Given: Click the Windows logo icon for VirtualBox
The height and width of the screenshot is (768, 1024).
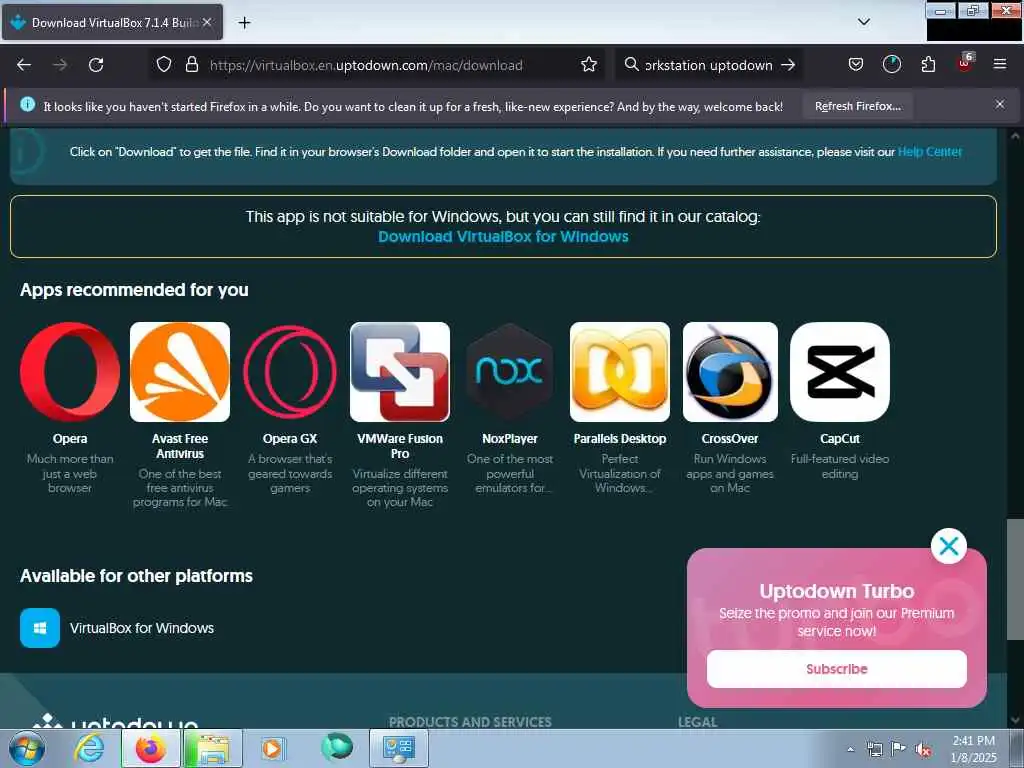Looking at the screenshot, I should click(40, 628).
